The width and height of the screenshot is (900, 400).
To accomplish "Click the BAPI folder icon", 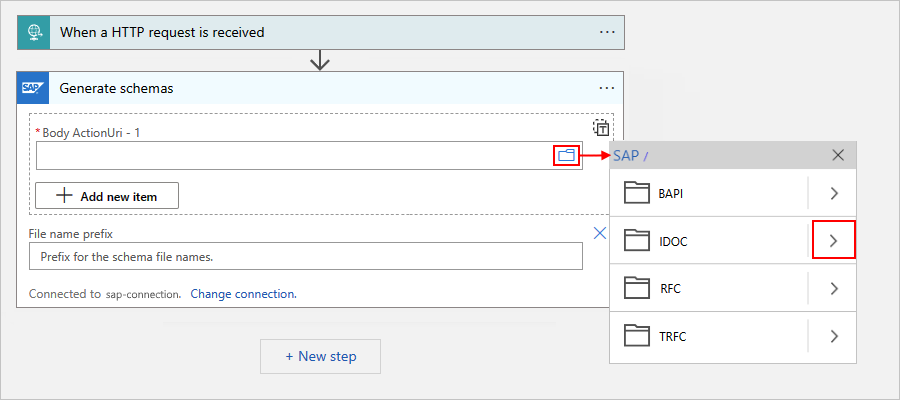I will tap(637, 193).
